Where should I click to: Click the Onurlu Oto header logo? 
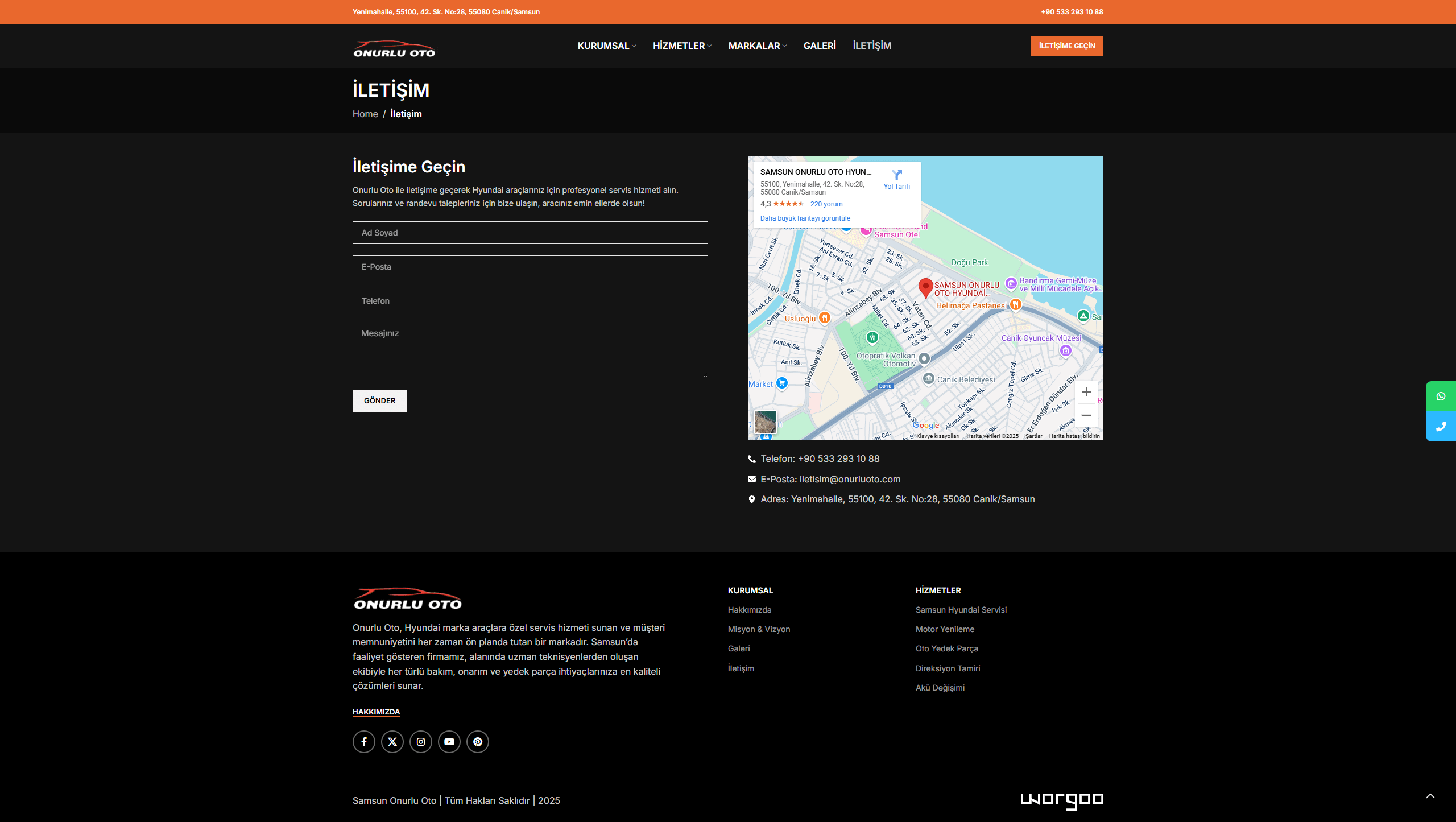coord(394,49)
